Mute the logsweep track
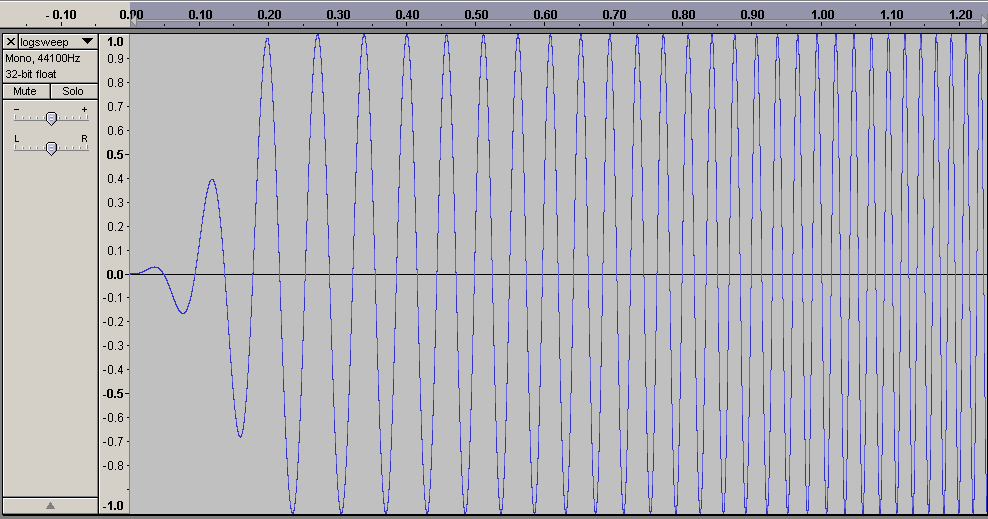Viewport: 988px width, 519px height. (x=25, y=91)
